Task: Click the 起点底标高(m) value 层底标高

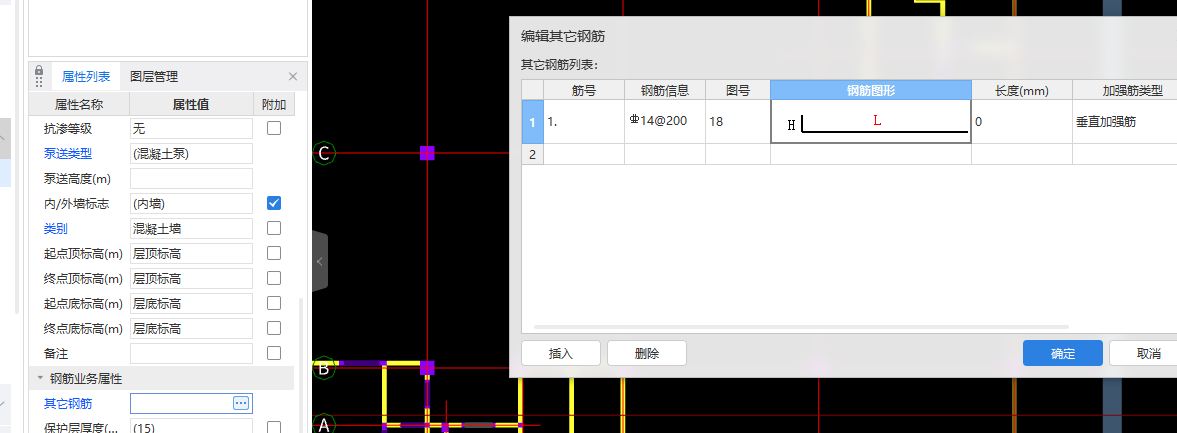Action: [x=191, y=304]
